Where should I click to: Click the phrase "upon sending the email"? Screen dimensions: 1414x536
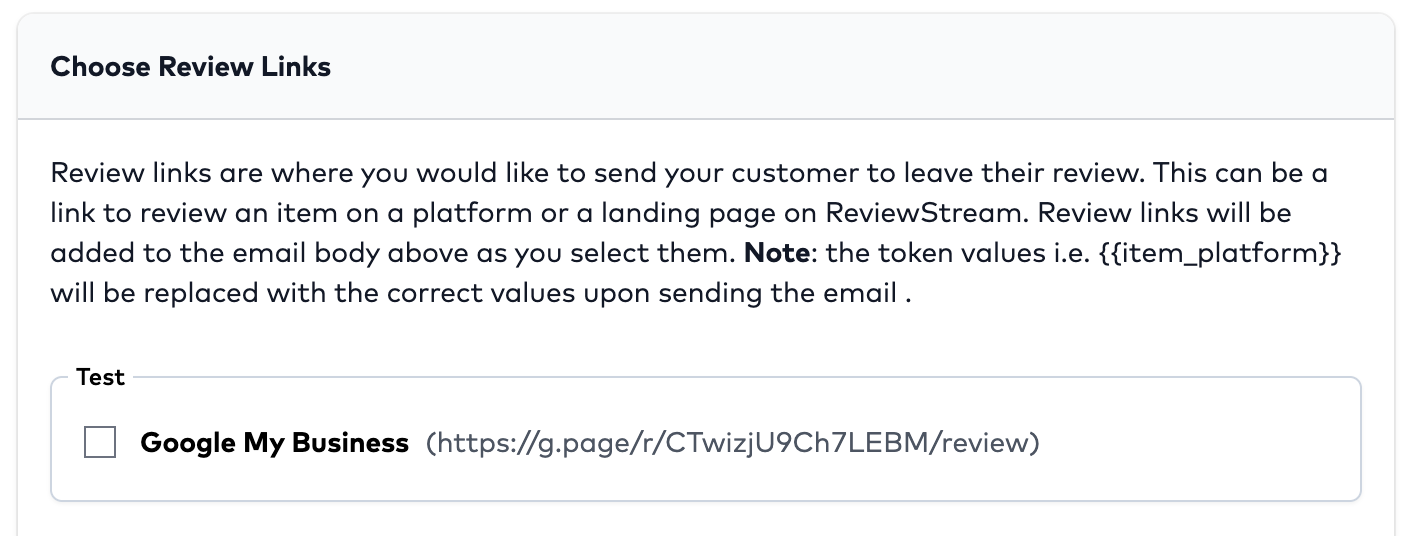coord(745,293)
